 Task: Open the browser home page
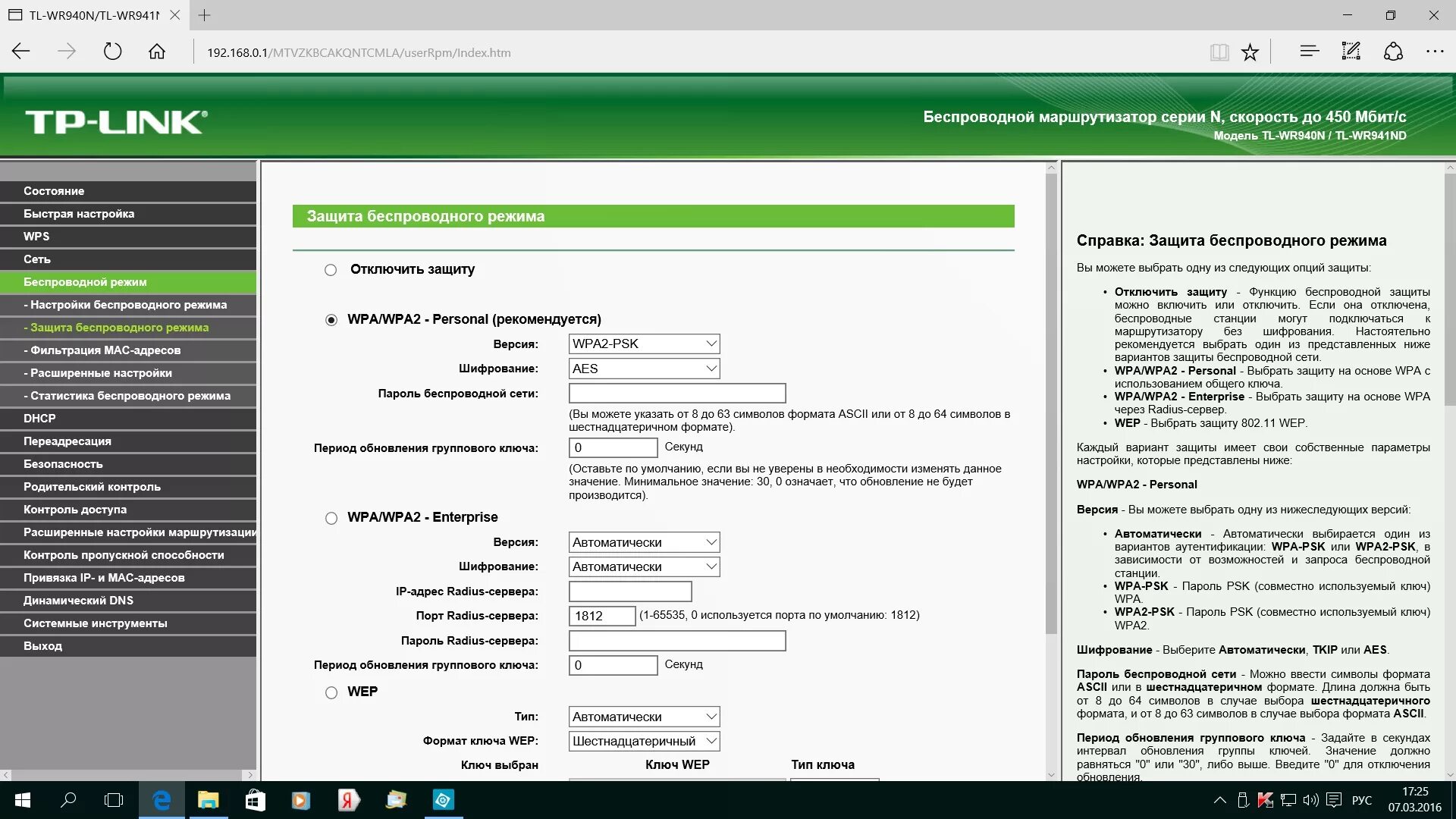pyautogui.click(x=157, y=52)
